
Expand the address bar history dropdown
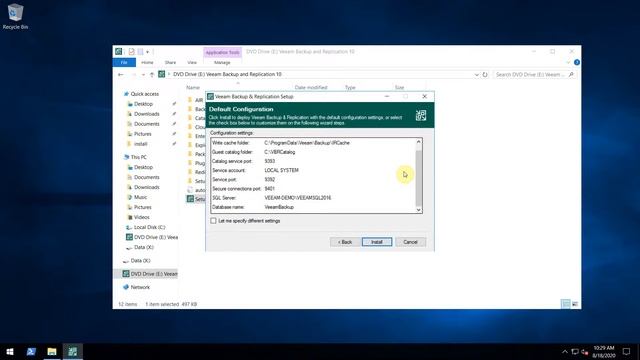[x=476, y=75]
